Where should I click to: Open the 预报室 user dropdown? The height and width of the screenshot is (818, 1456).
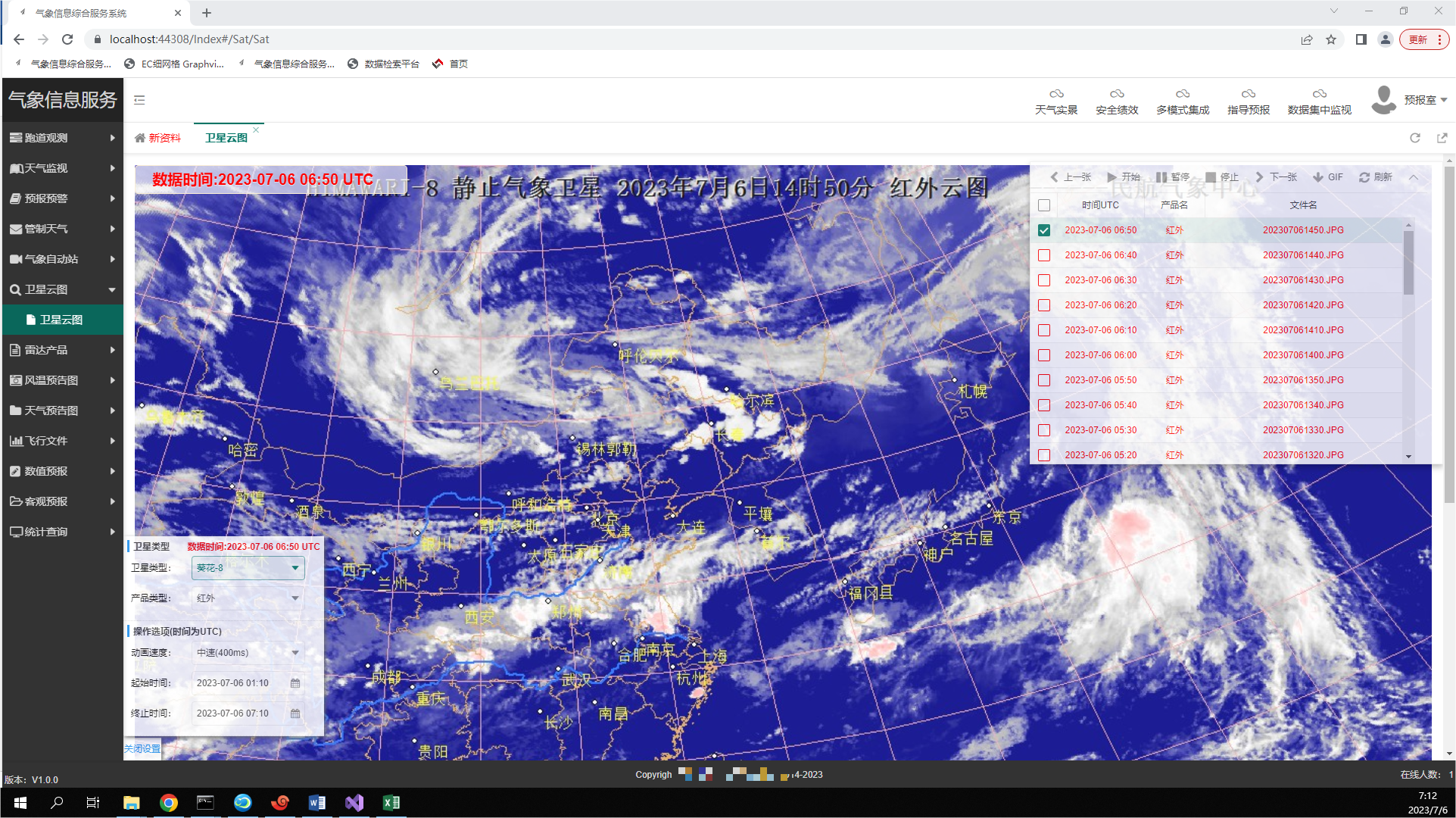tap(1426, 100)
